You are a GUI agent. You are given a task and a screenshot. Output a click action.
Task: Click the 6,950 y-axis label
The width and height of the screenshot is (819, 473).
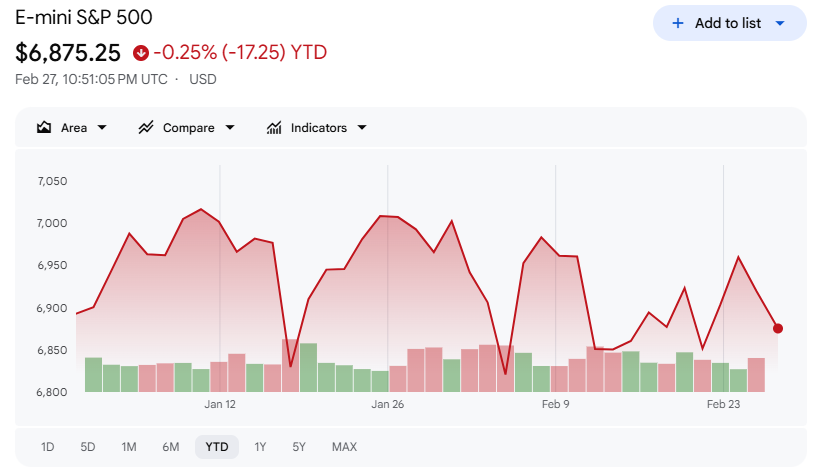coord(52,265)
